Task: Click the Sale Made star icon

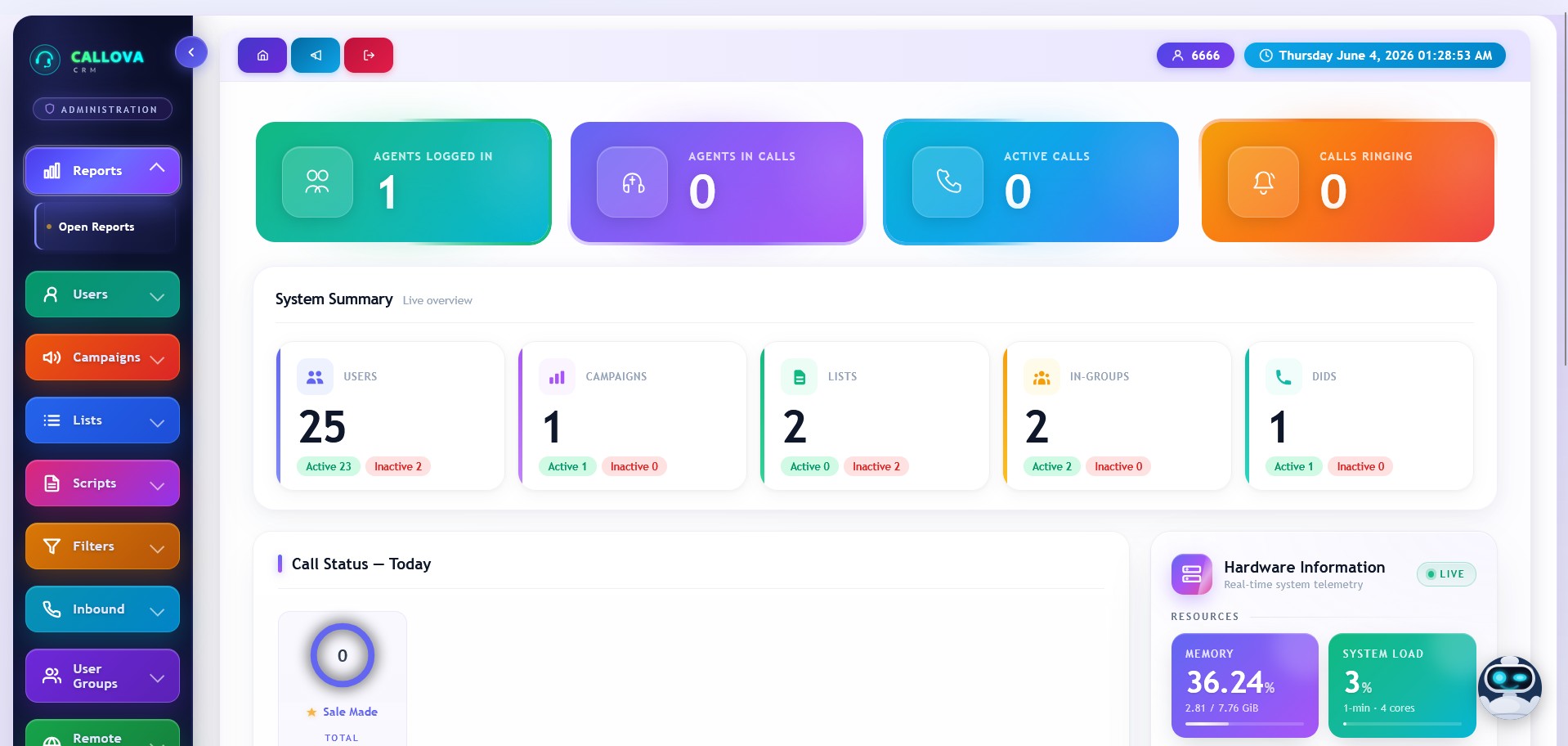Action: (311, 712)
